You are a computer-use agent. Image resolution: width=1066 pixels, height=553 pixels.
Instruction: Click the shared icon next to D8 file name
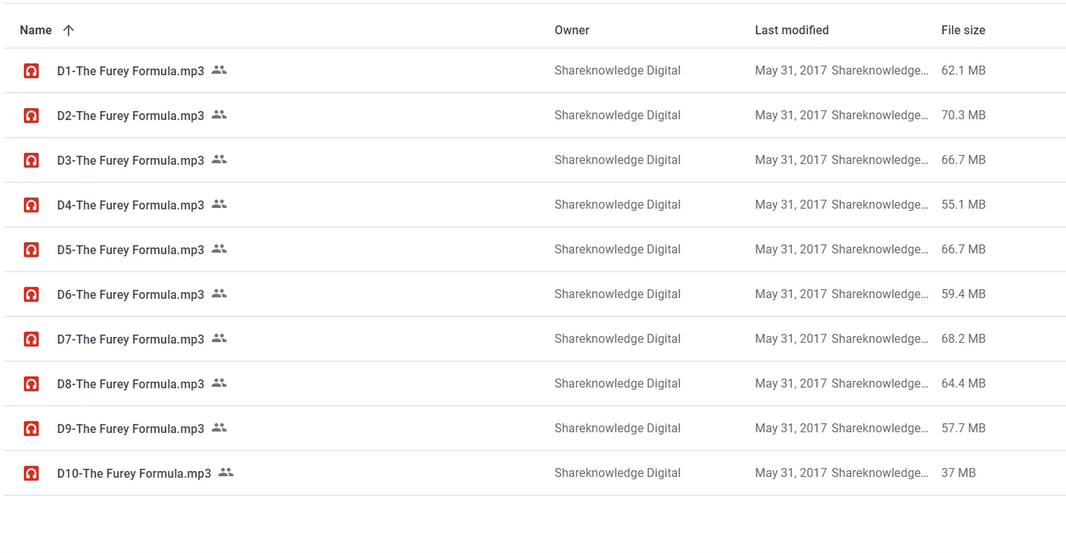(x=219, y=383)
